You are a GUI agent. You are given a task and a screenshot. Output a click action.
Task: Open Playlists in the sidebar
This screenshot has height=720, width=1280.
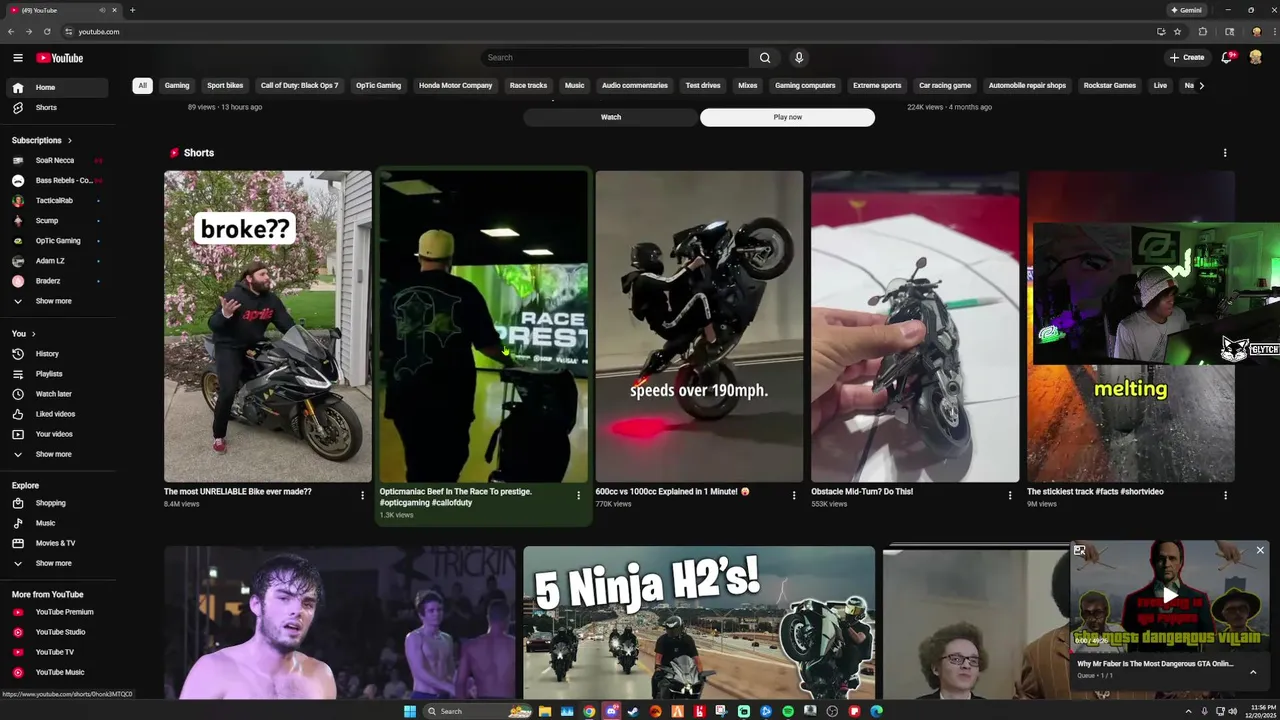coord(55,373)
